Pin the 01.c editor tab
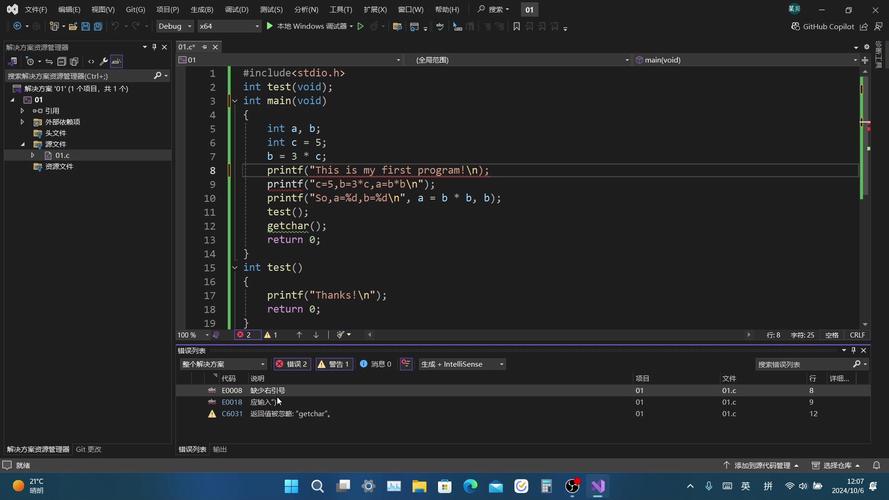889x500 pixels. 205,47
